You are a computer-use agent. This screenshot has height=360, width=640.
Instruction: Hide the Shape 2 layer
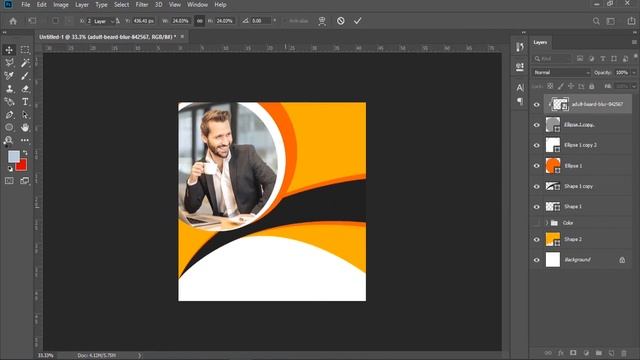tap(537, 240)
